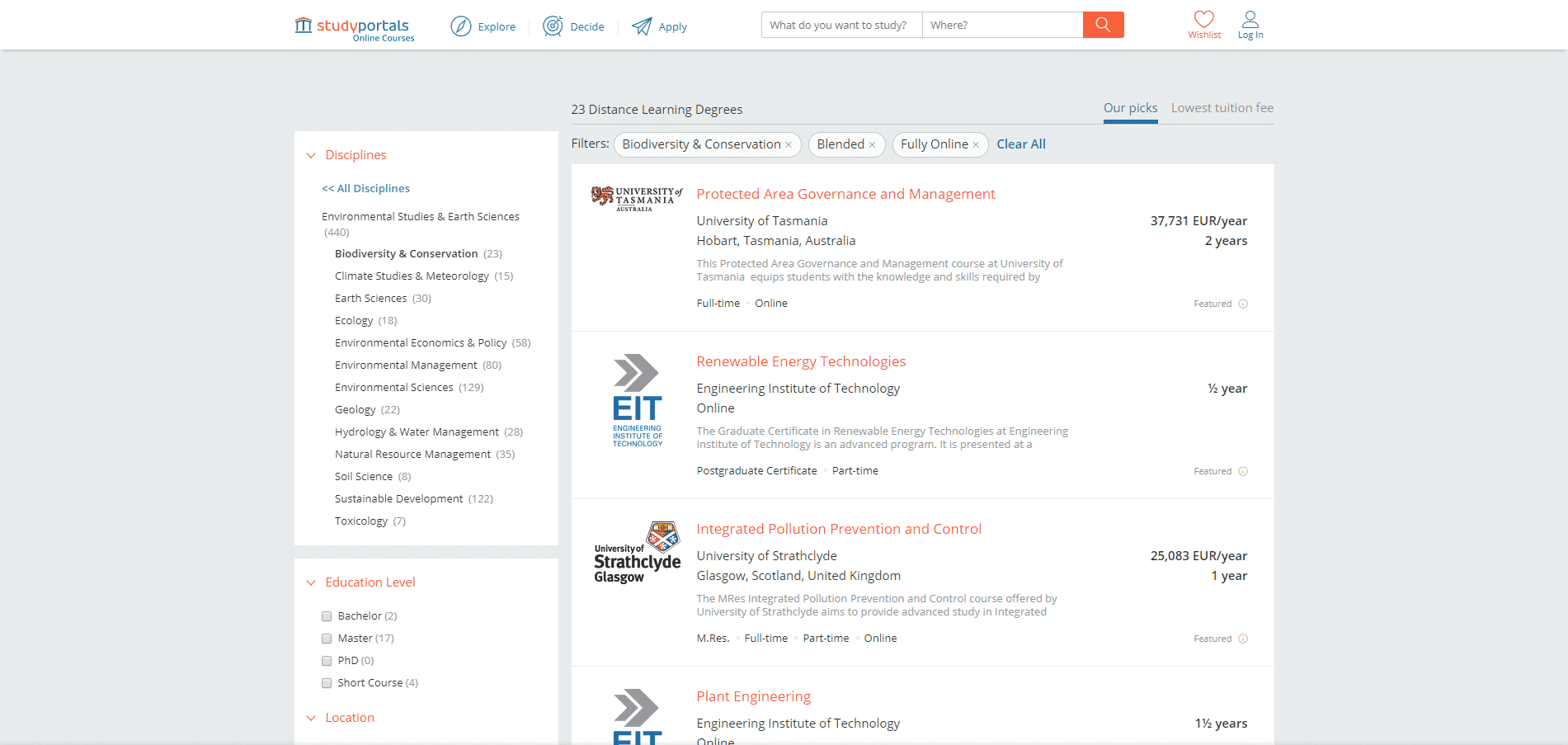Collapse the Education Level section
Viewport: 1568px width, 745px height.
311,582
